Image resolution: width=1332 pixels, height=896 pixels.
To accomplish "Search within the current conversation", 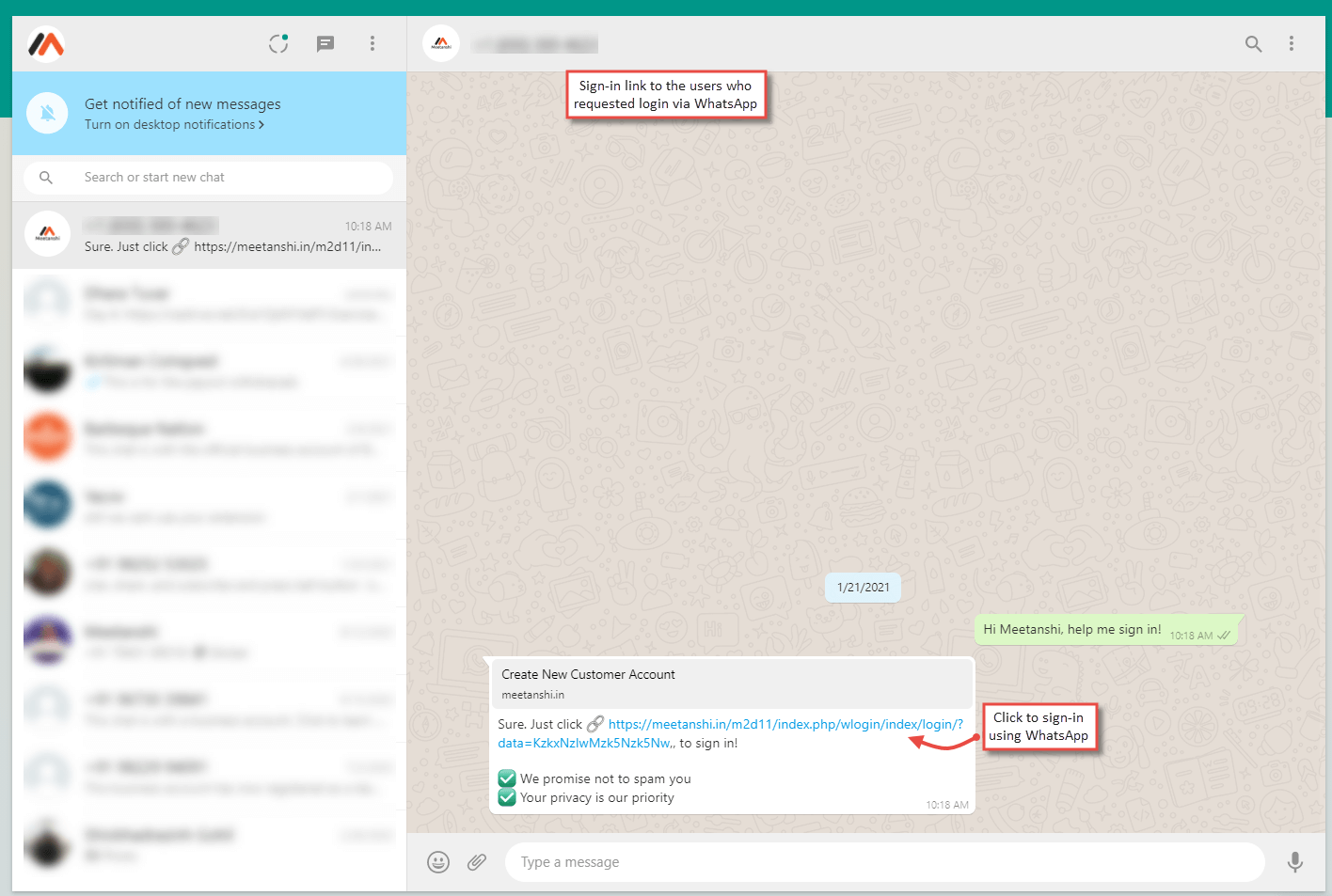I will [1253, 43].
